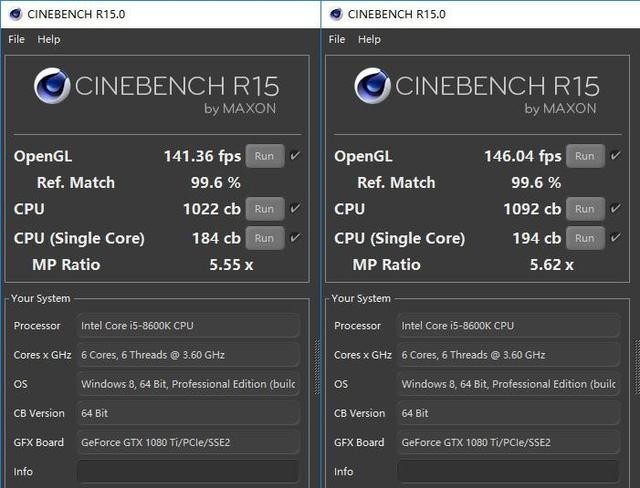Click OS field in right window
Viewport: 640px width, 488px height.
point(509,384)
